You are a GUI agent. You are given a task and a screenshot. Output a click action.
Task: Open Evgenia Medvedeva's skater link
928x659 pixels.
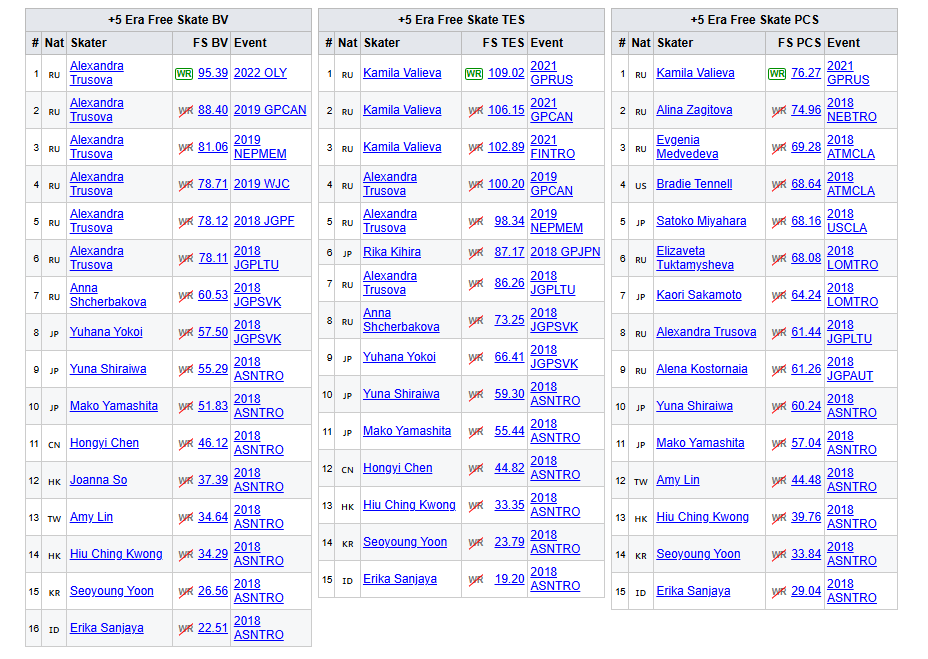[x=678, y=147]
